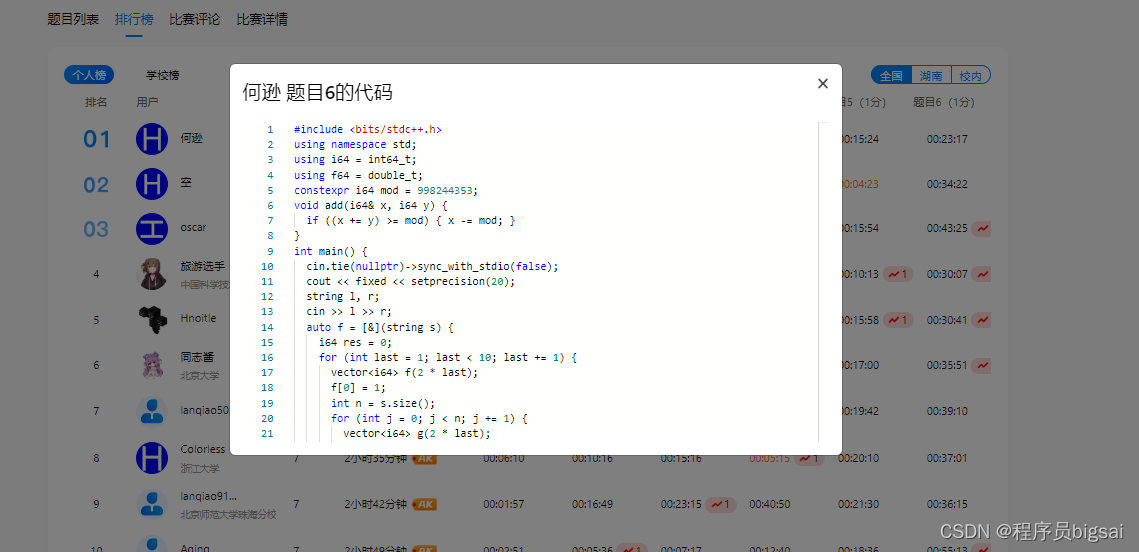The height and width of the screenshot is (552, 1139).
Task: Click 同志酱's avatar image
Action: tap(152, 365)
